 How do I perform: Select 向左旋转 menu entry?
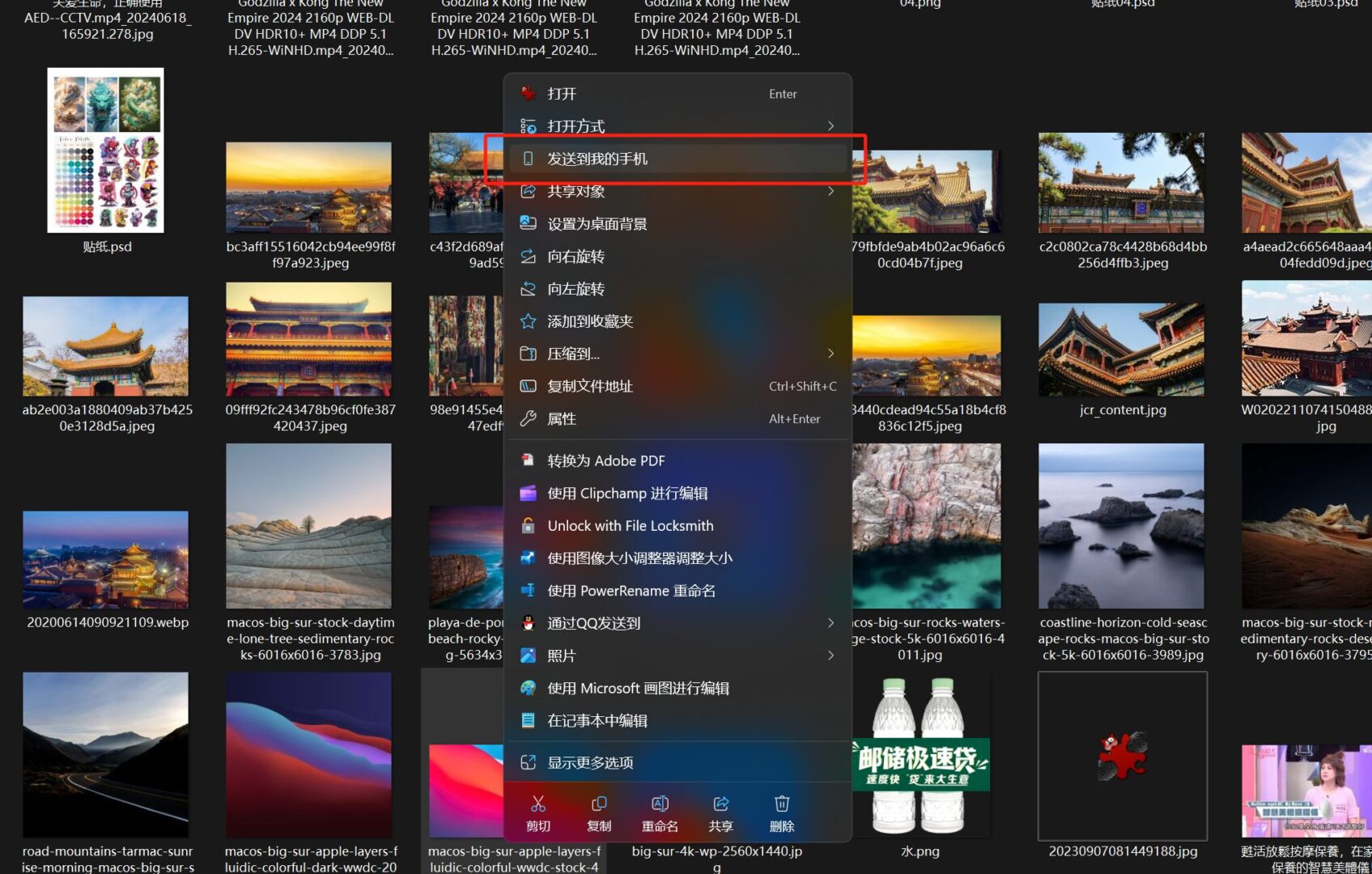point(678,289)
